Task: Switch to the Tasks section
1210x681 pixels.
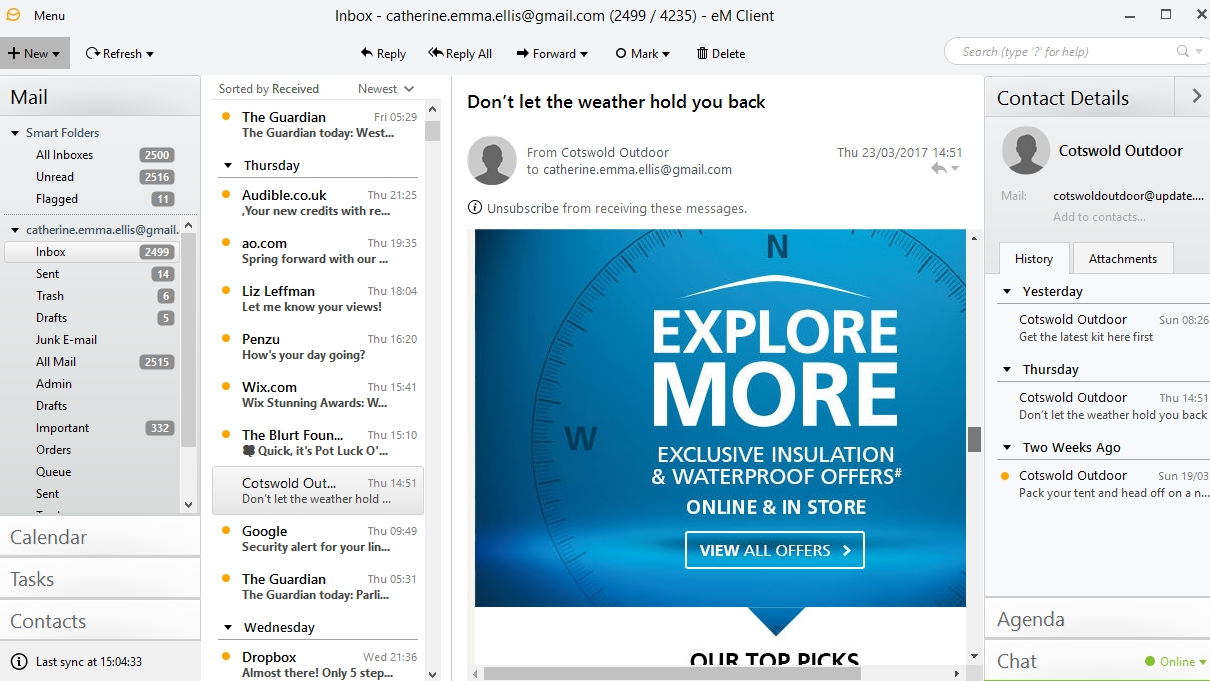Action: [x=100, y=579]
